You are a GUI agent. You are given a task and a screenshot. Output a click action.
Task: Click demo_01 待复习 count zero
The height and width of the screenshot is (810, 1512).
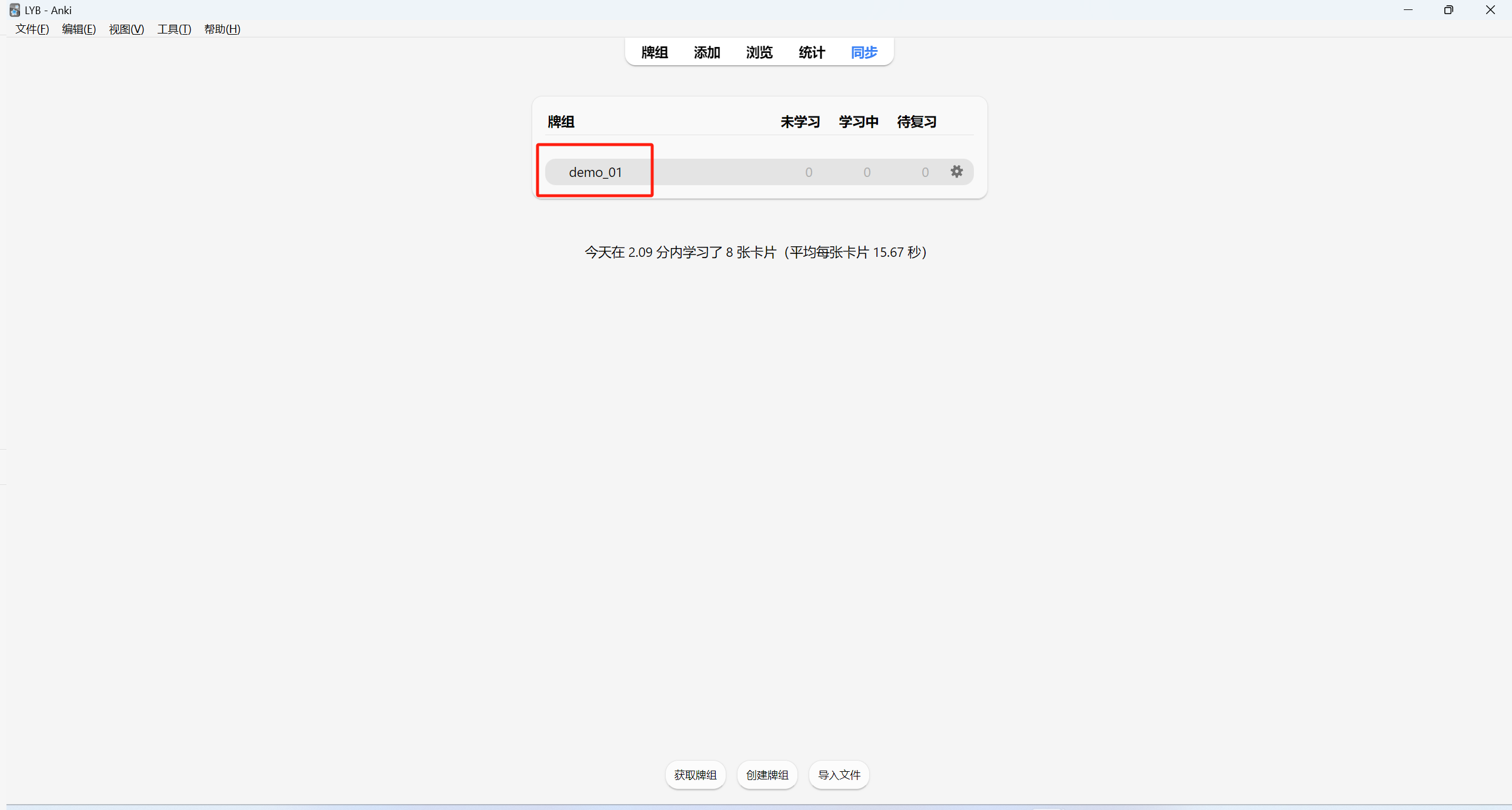(924, 172)
